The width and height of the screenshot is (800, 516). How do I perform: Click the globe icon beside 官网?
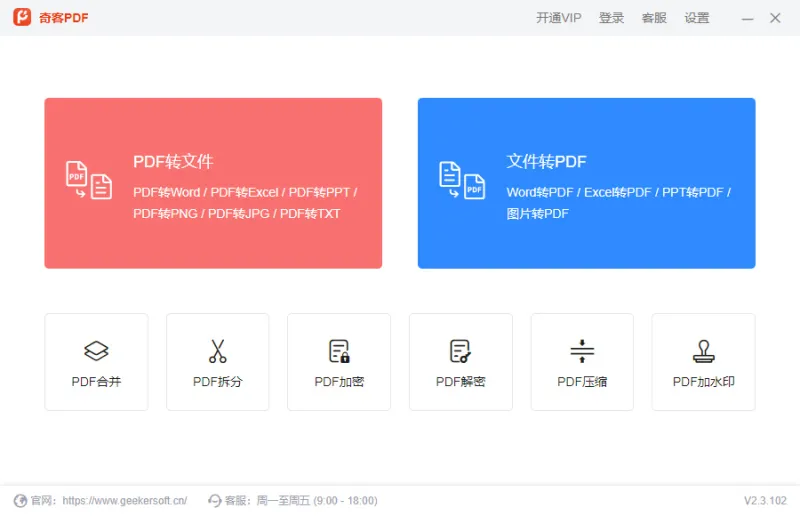(20, 501)
